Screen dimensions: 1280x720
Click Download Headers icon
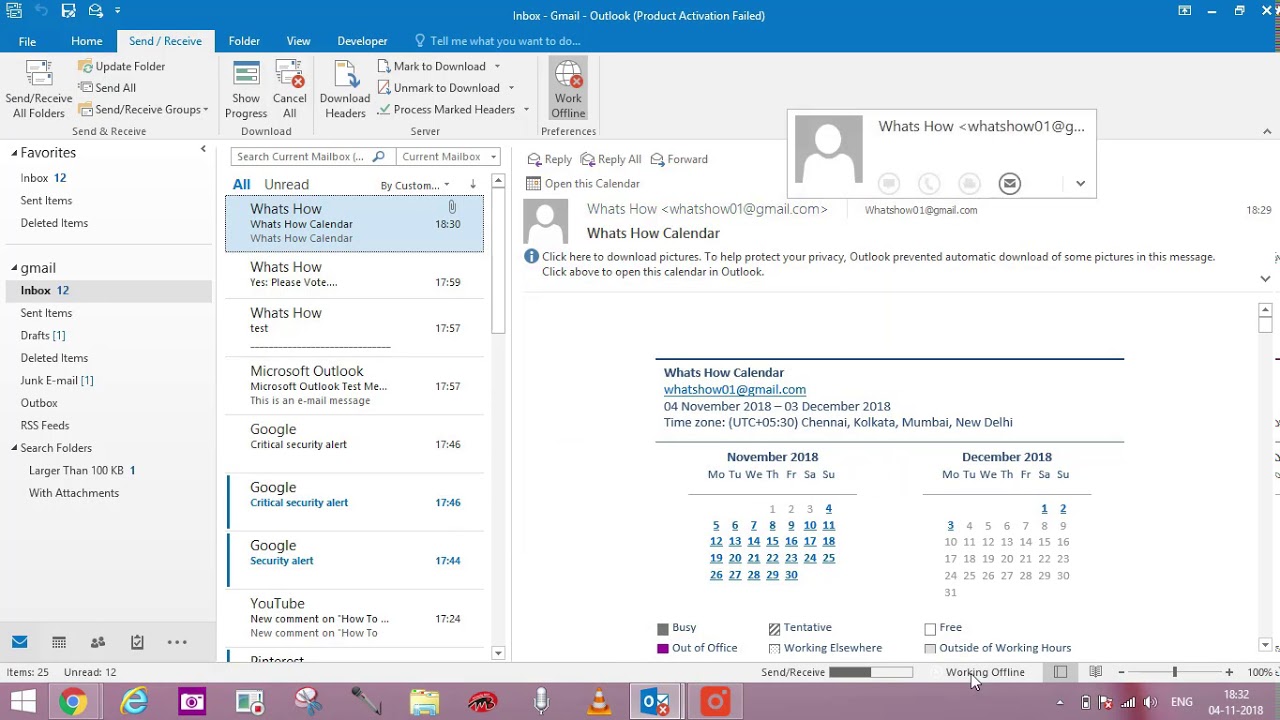(x=345, y=74)
